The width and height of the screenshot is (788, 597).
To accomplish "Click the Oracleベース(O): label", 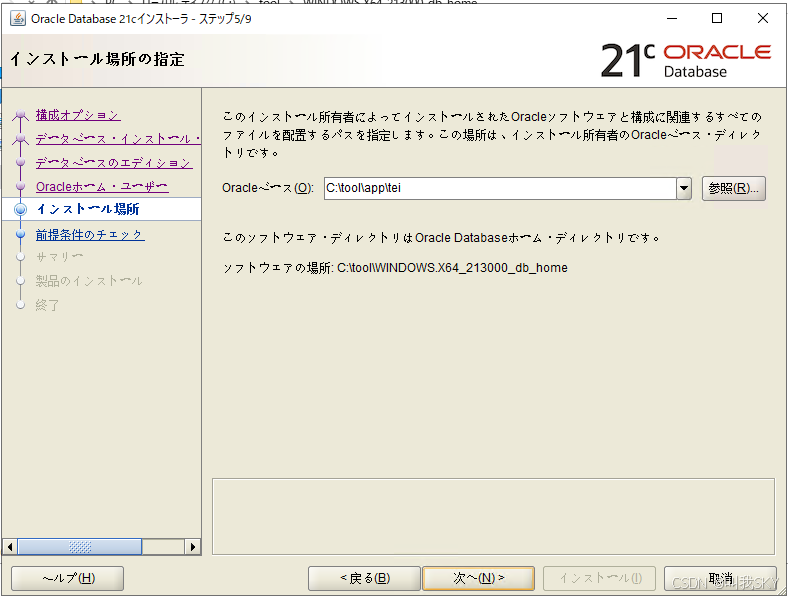I will pyautogui.click(x=268, y=188).
